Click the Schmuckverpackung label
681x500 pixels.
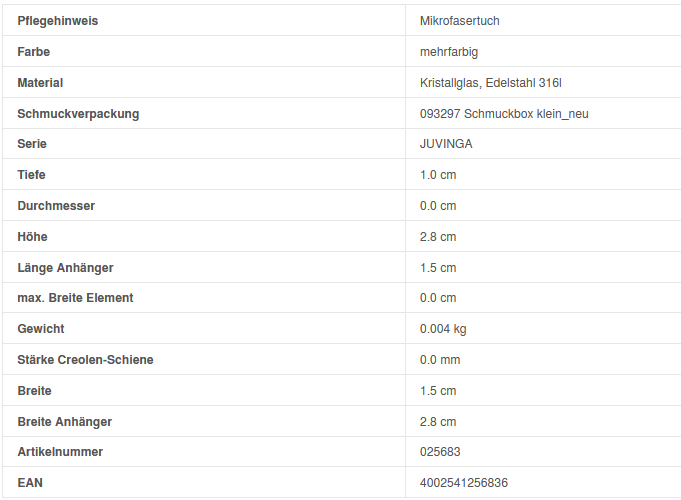[x=78, y=114]
